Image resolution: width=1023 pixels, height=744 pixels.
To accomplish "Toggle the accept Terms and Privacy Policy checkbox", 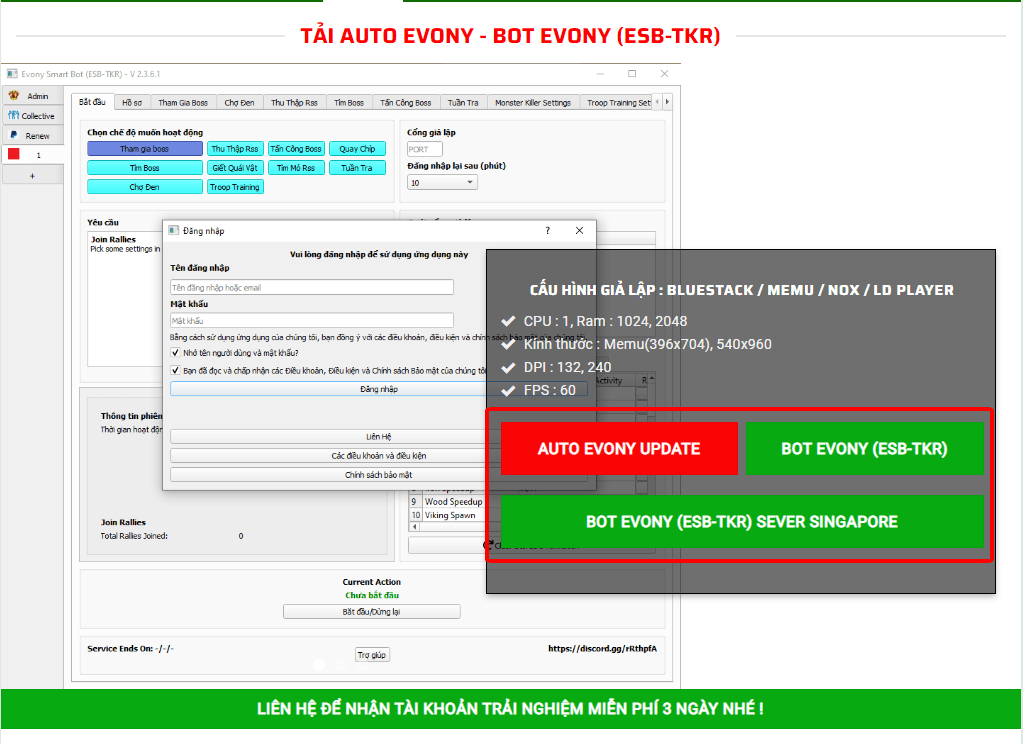I will (176, 371).
